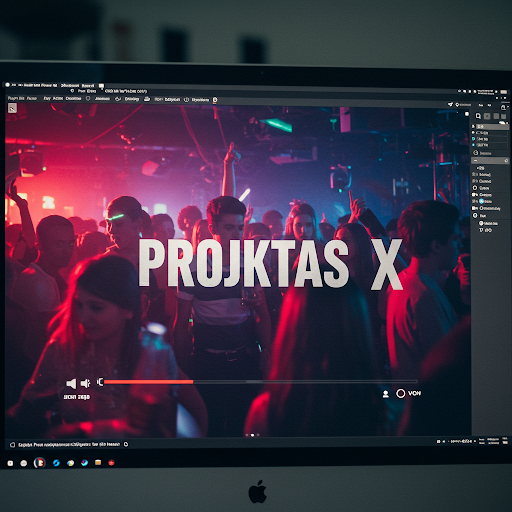Click the blue circle badge in panel list
This screenshot has width=512, height=512.
point(482,201)
